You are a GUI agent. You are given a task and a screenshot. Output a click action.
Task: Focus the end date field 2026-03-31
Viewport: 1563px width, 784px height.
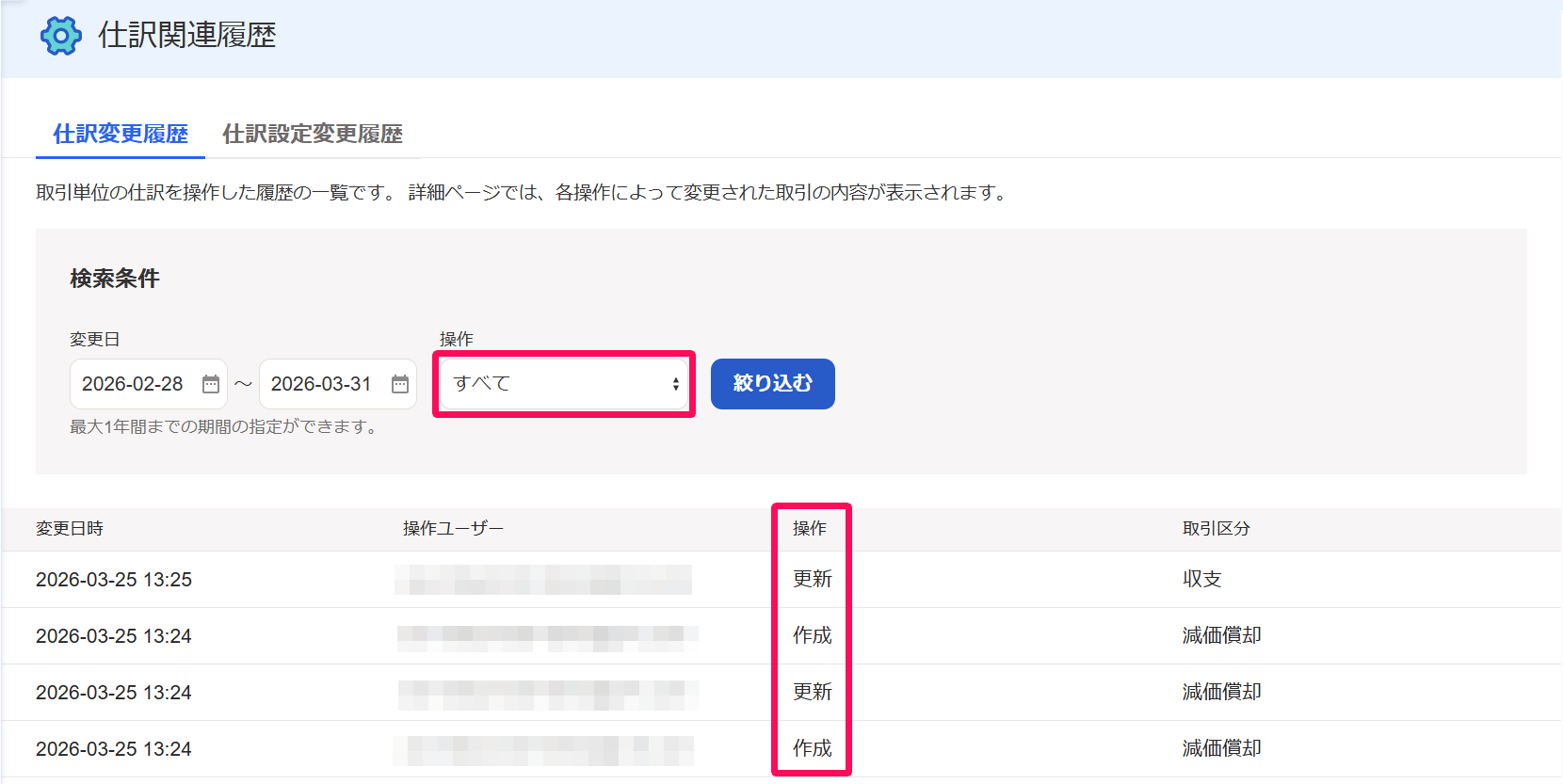337,384
